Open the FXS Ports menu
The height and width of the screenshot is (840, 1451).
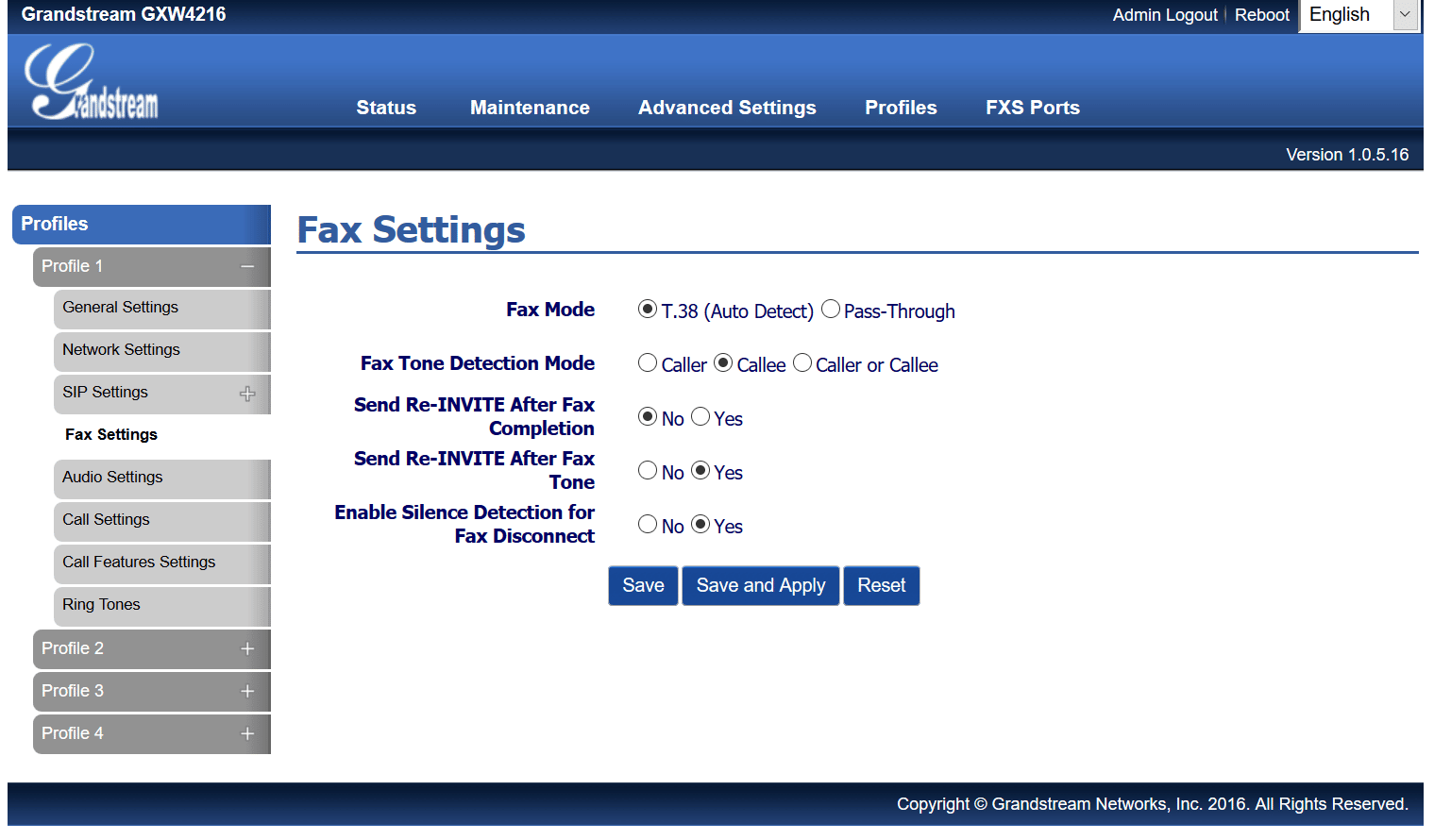click(x=1033, y=108)
